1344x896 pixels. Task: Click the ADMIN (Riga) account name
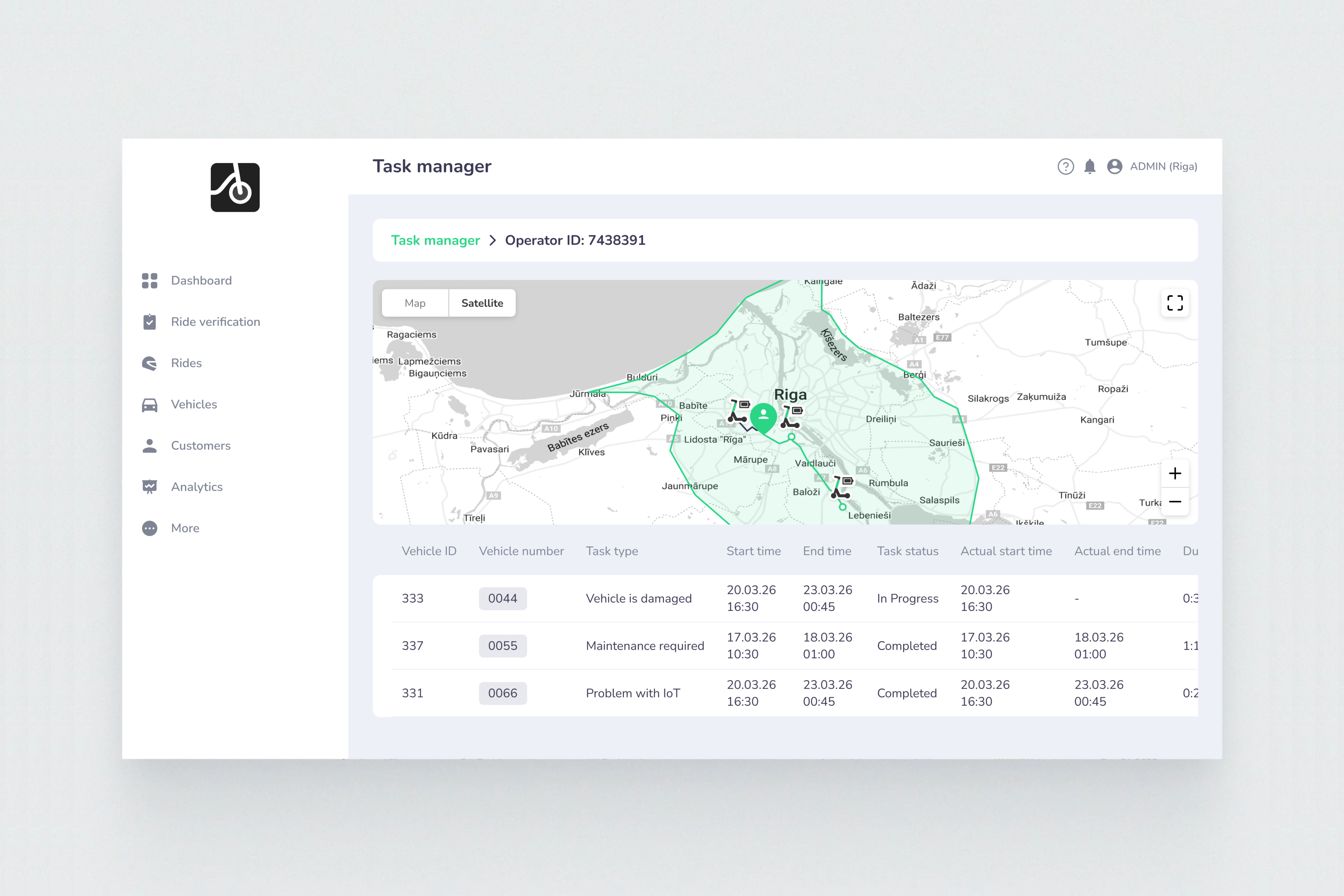1163,166
